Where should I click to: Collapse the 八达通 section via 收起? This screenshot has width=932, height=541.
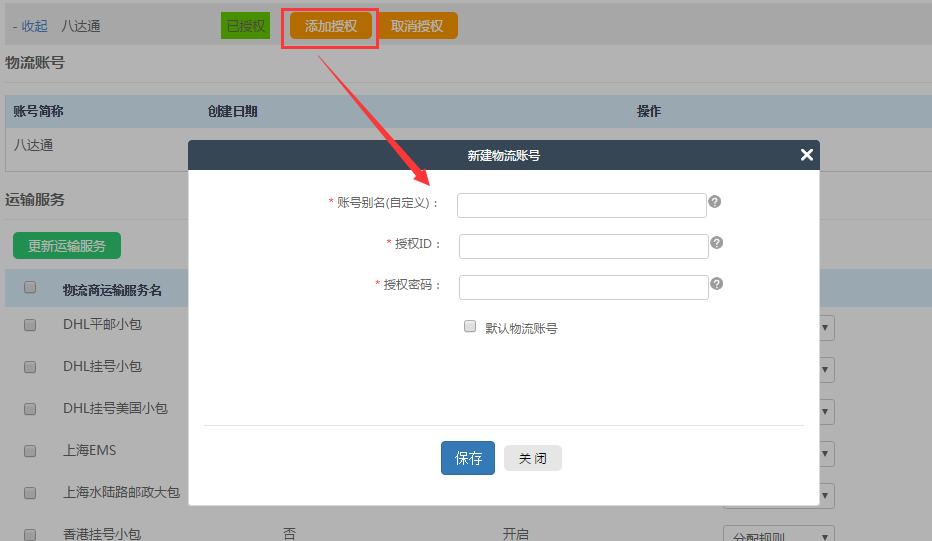pos(30,26)
